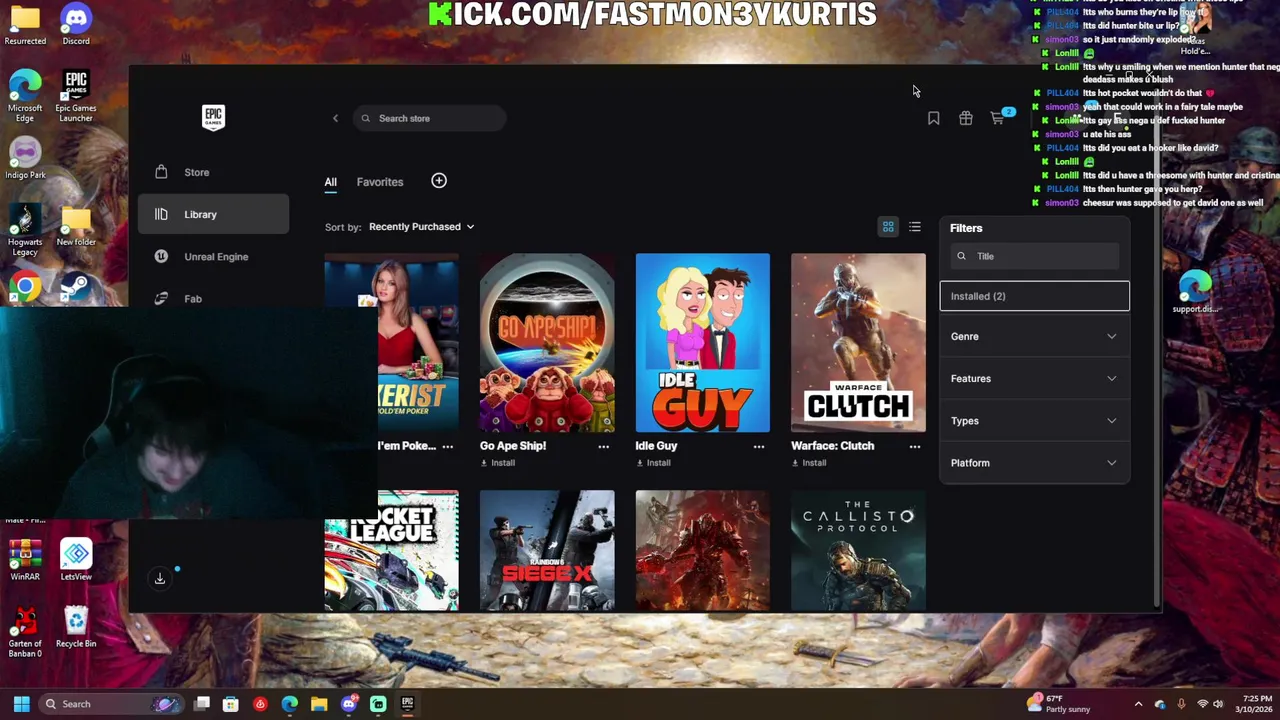Open Warface: Clutch game cover

click(858, 343)
